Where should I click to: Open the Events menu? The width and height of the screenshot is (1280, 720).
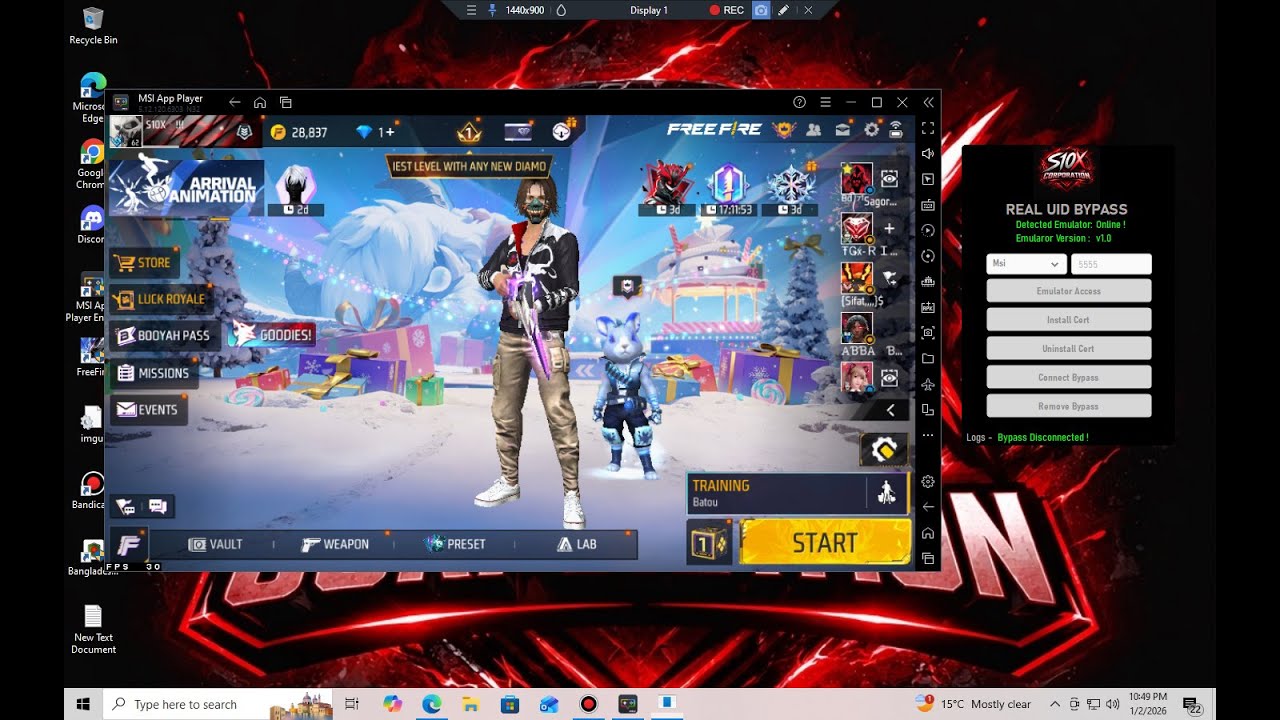click(148, 410)
